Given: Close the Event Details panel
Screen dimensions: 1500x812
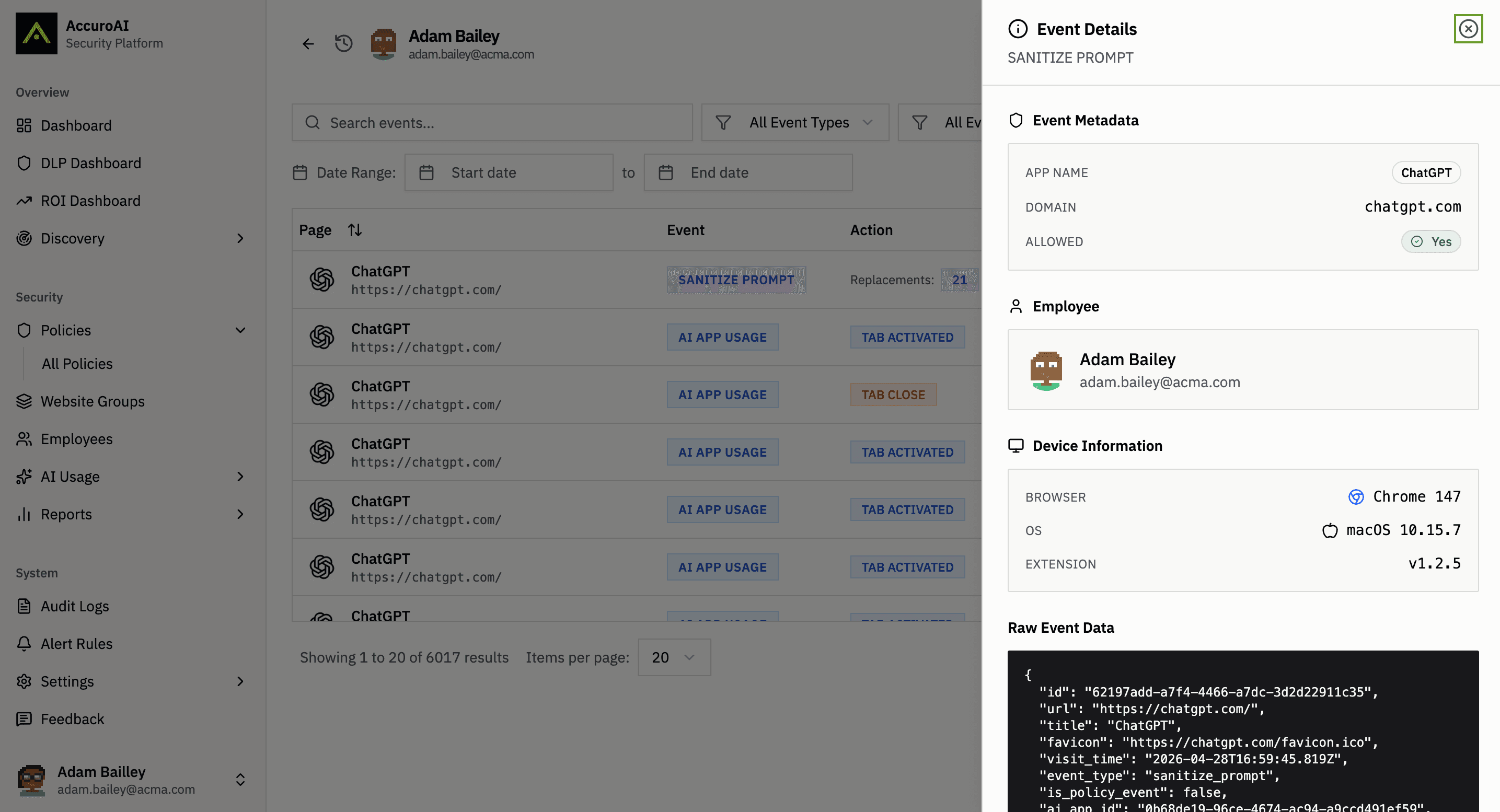Looking at the screenshot, I should pyautogui.click(x=1468, y=29).
